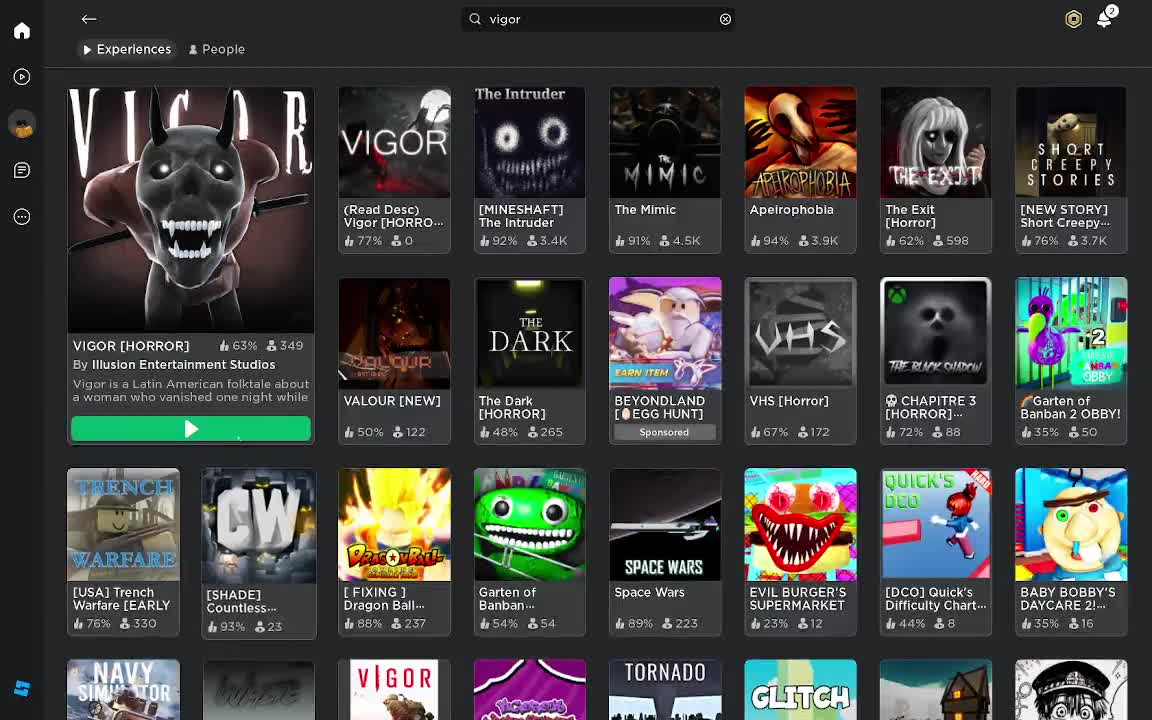
Task: Click the 94% rating under Apeirophobia
Action: point(769,241)
